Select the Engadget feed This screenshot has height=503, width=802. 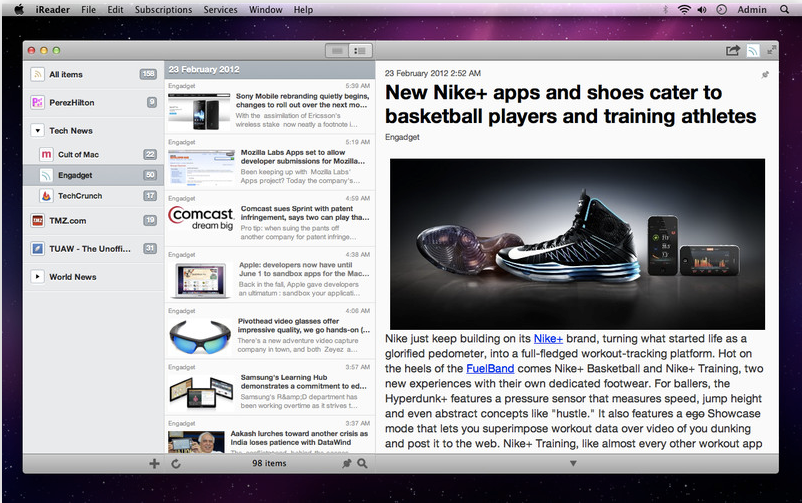click(x=94, y=175)
